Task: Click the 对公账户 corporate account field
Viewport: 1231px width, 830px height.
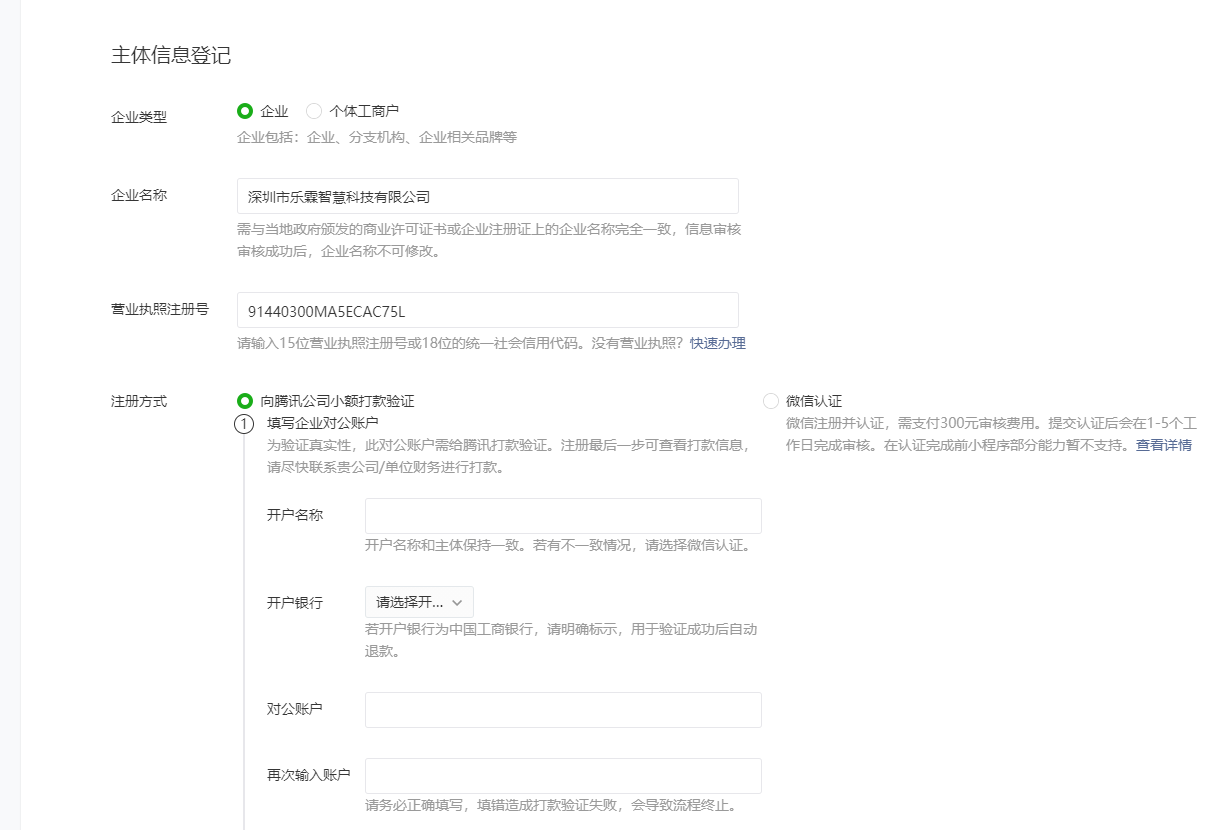Action: 563,710
